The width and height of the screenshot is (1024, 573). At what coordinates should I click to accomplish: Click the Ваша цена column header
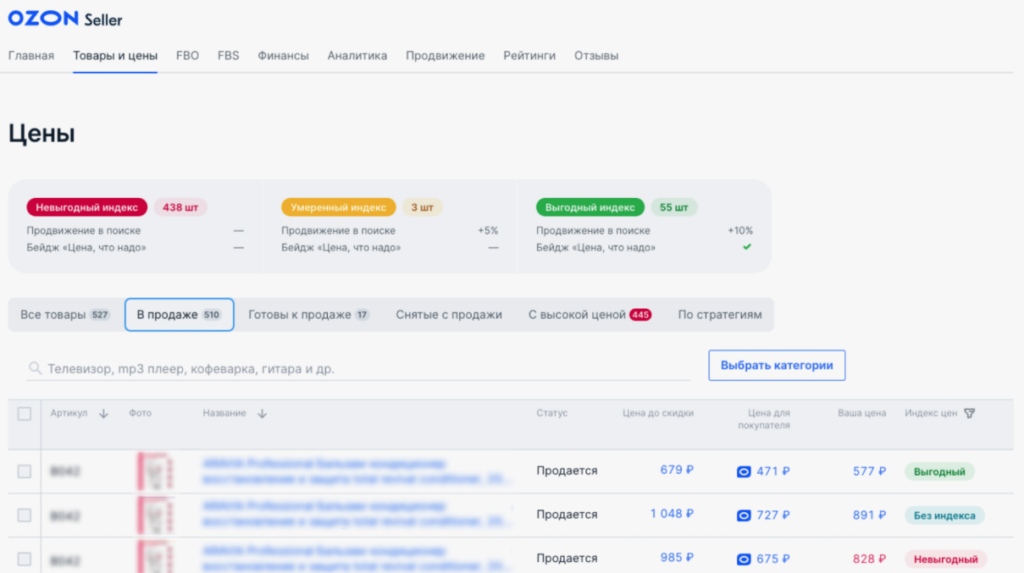point(862,413)
